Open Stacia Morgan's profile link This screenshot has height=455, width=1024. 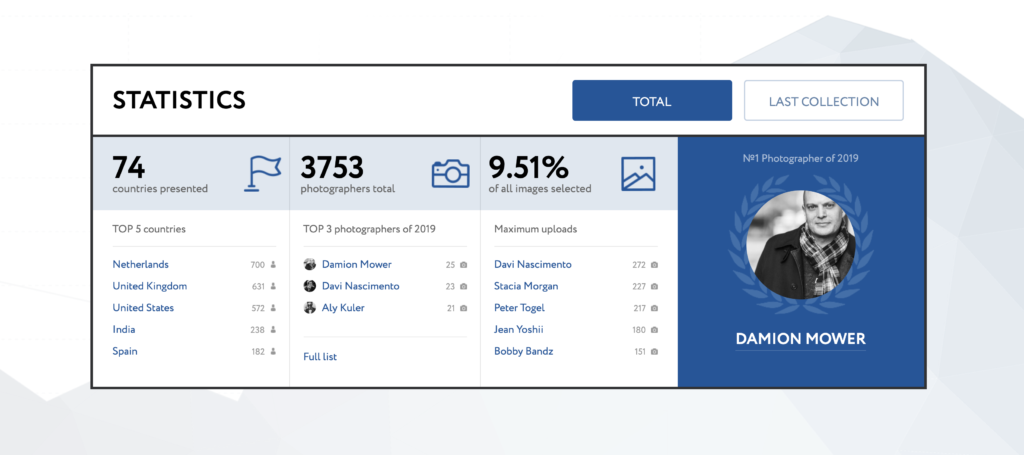point(526,286)
